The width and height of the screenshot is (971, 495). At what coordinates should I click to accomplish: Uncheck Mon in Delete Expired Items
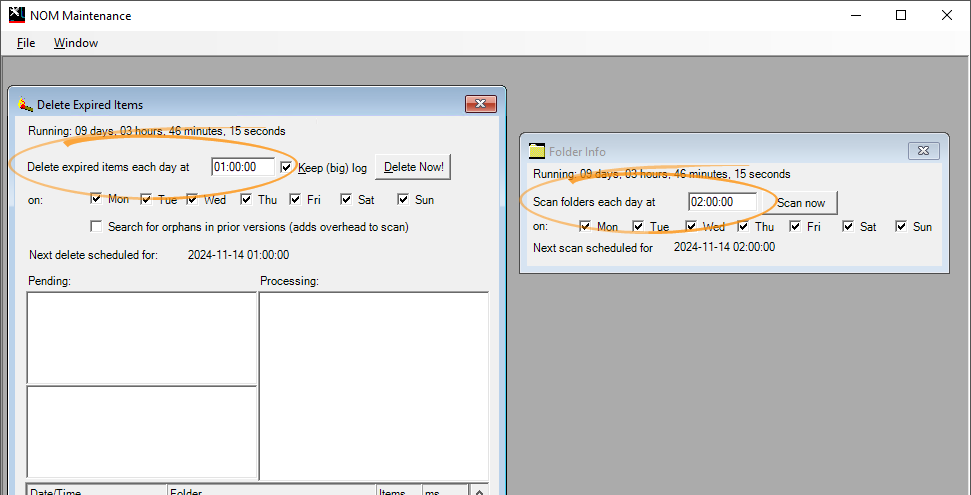pyautogui.click(x=96, y=199)
